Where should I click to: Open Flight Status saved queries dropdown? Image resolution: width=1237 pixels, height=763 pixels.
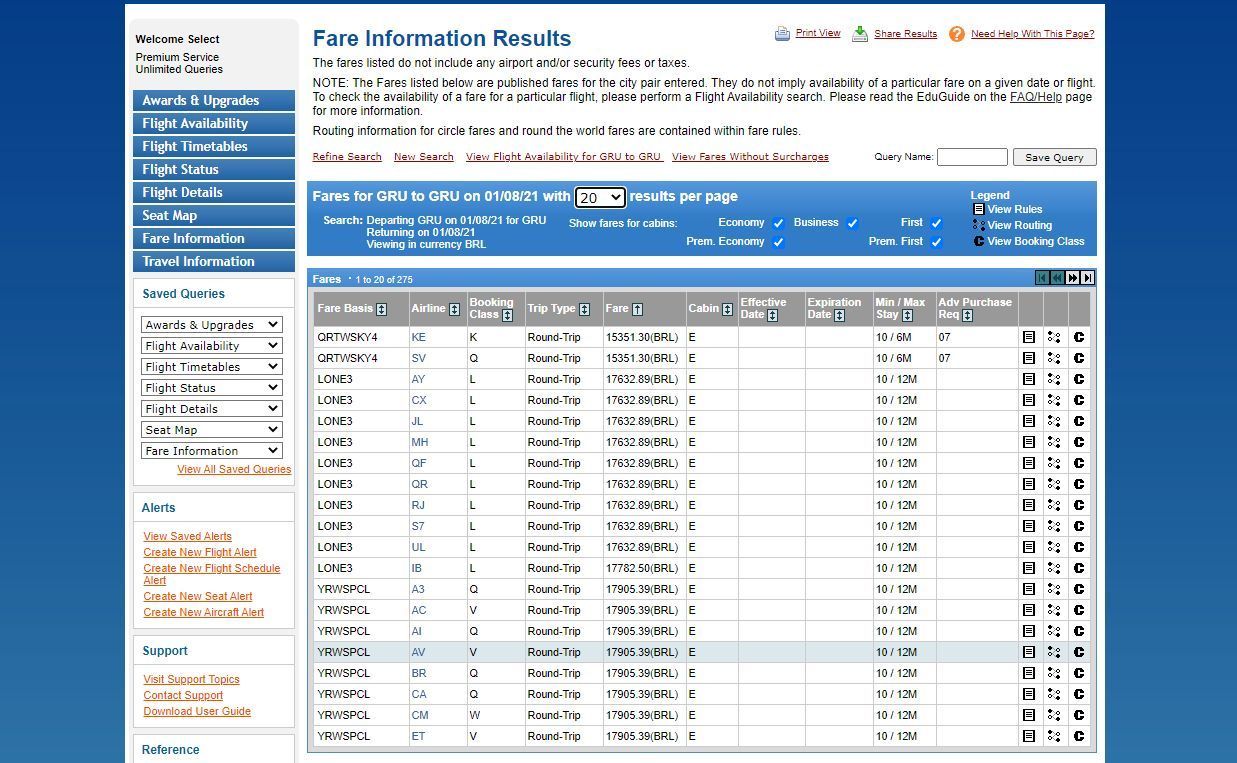(x=212, y=388)
